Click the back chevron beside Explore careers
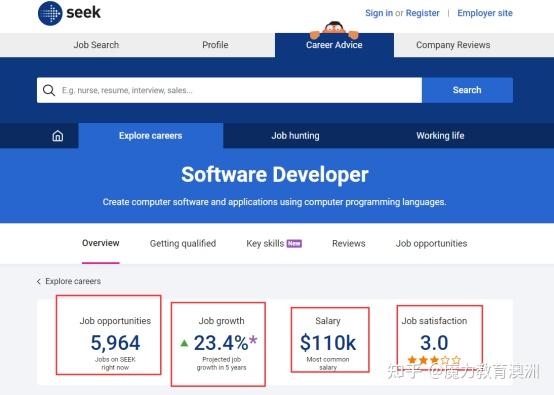 pyautogui.click(x=39, y=281)
